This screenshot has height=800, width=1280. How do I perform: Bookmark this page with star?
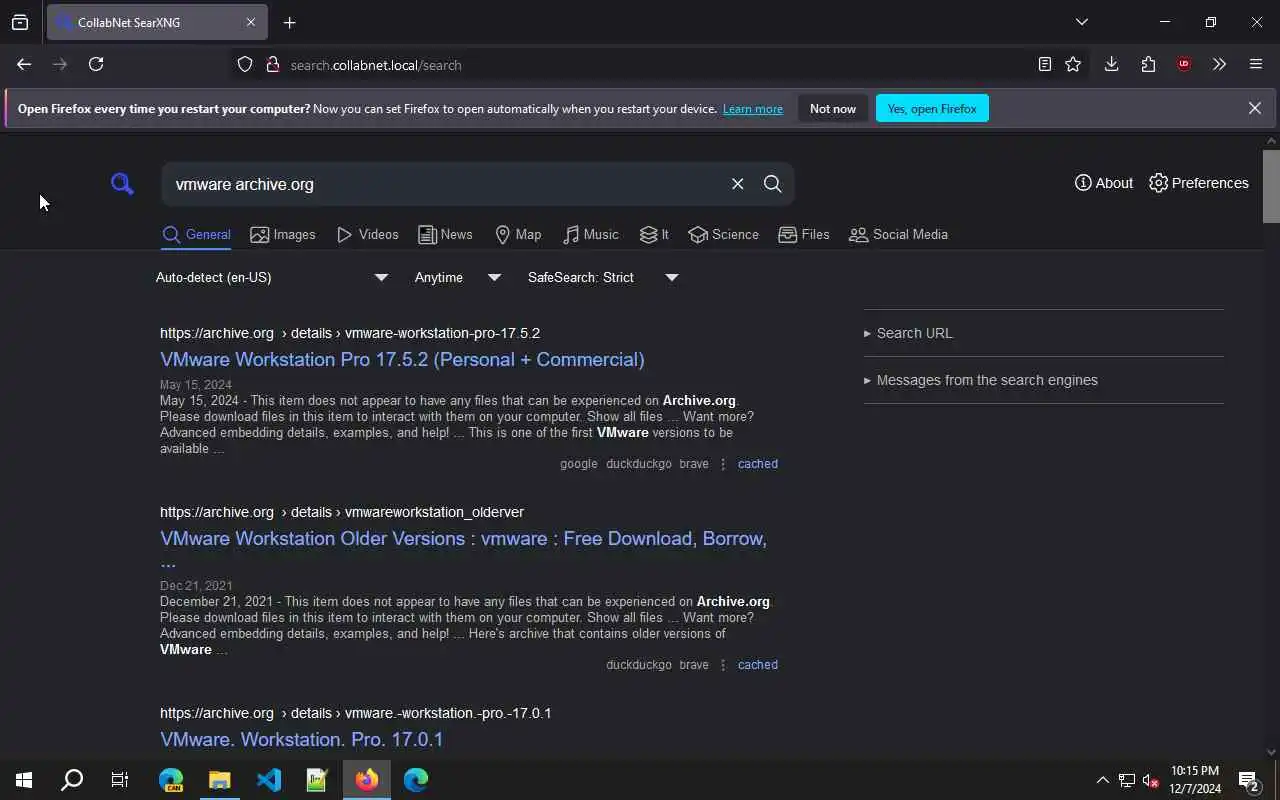pos(1073,64)
